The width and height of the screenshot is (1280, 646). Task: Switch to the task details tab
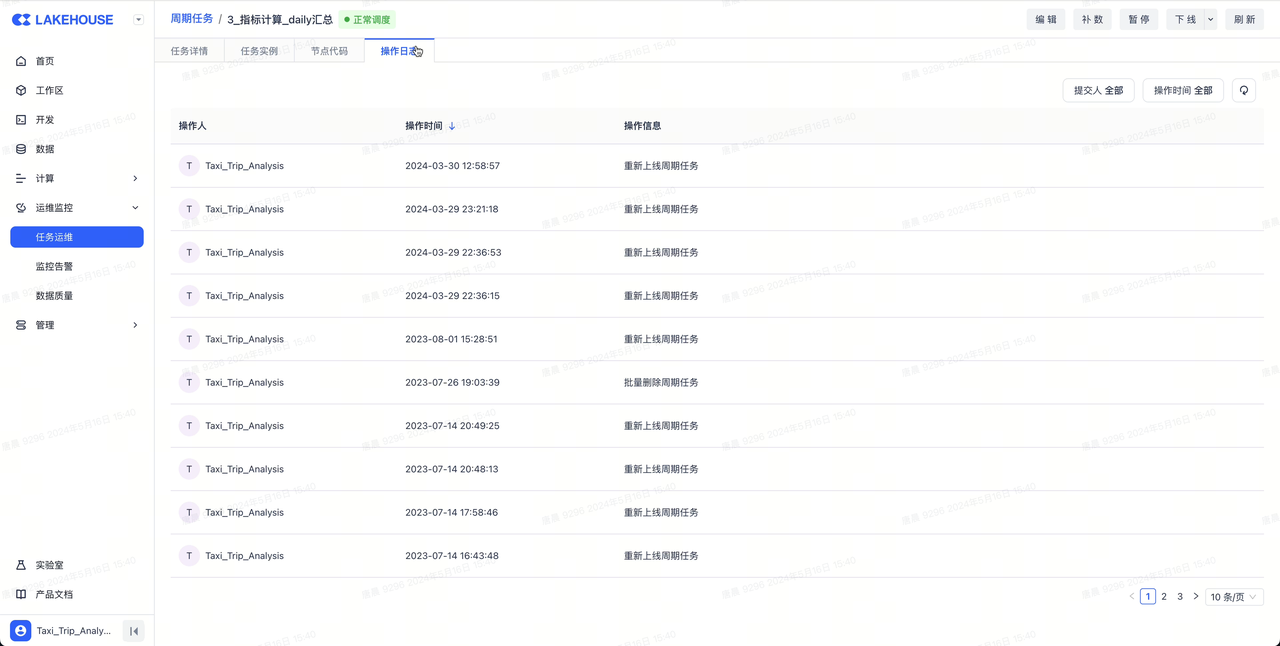click(x=189, y=51)
